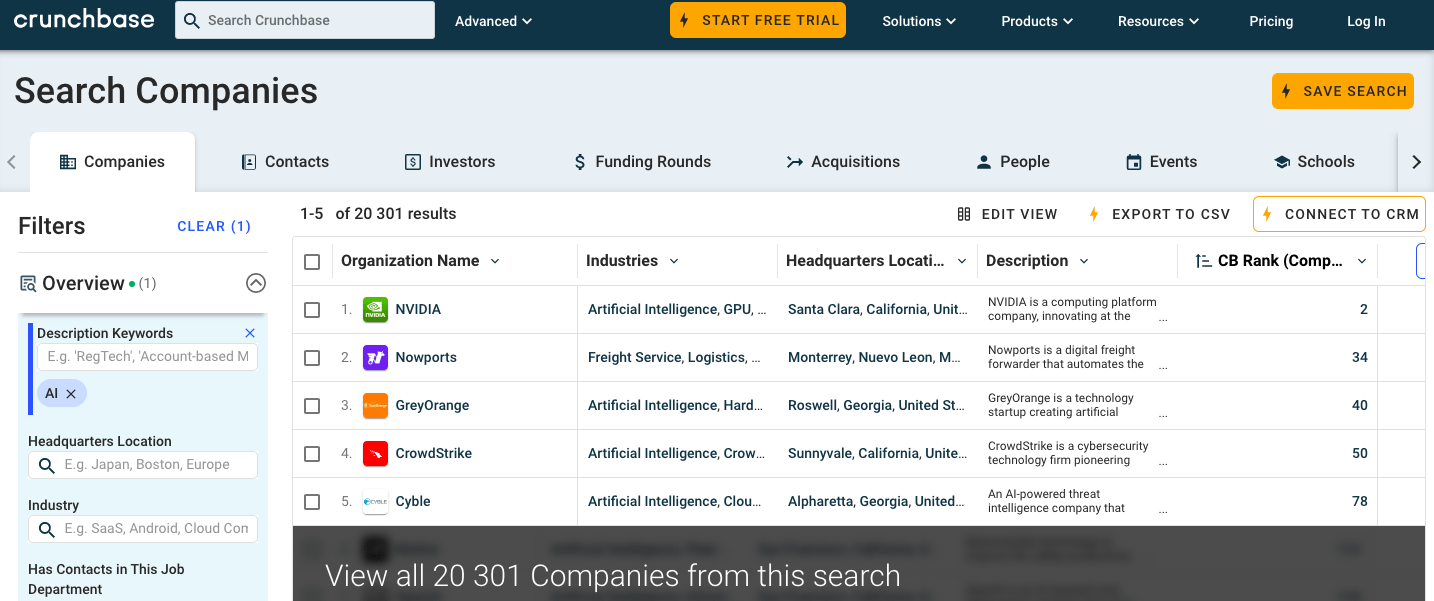
Task: Click the NVIDIA company logo icon
Action: (375, 310)
